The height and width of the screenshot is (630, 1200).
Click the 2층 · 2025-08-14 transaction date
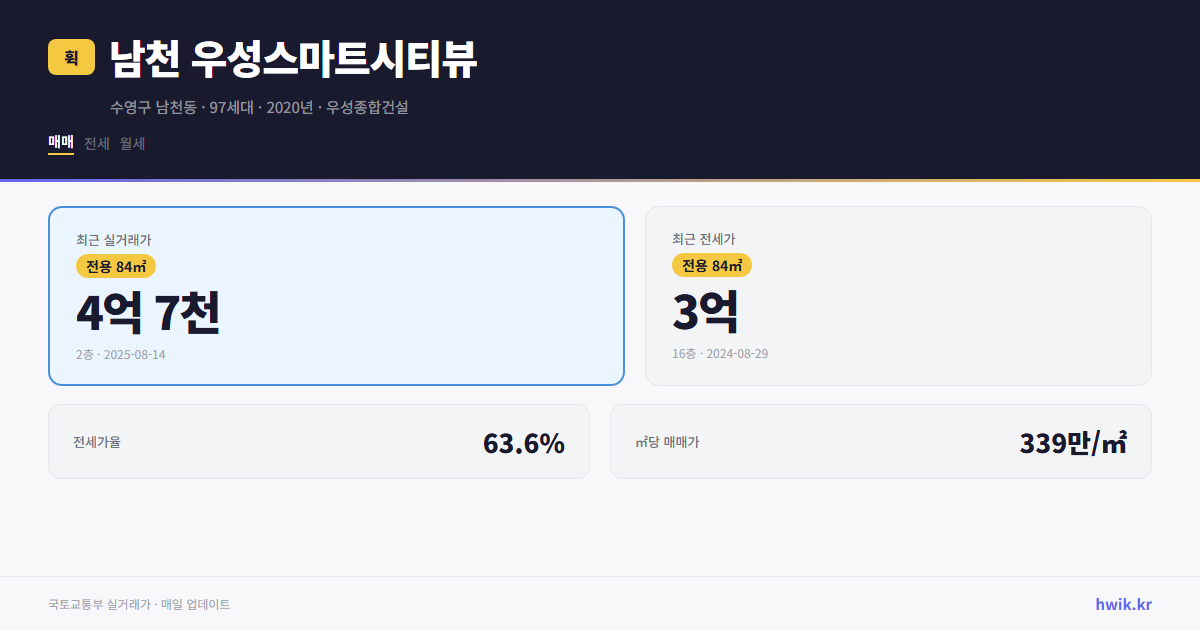tap(119, 355)
